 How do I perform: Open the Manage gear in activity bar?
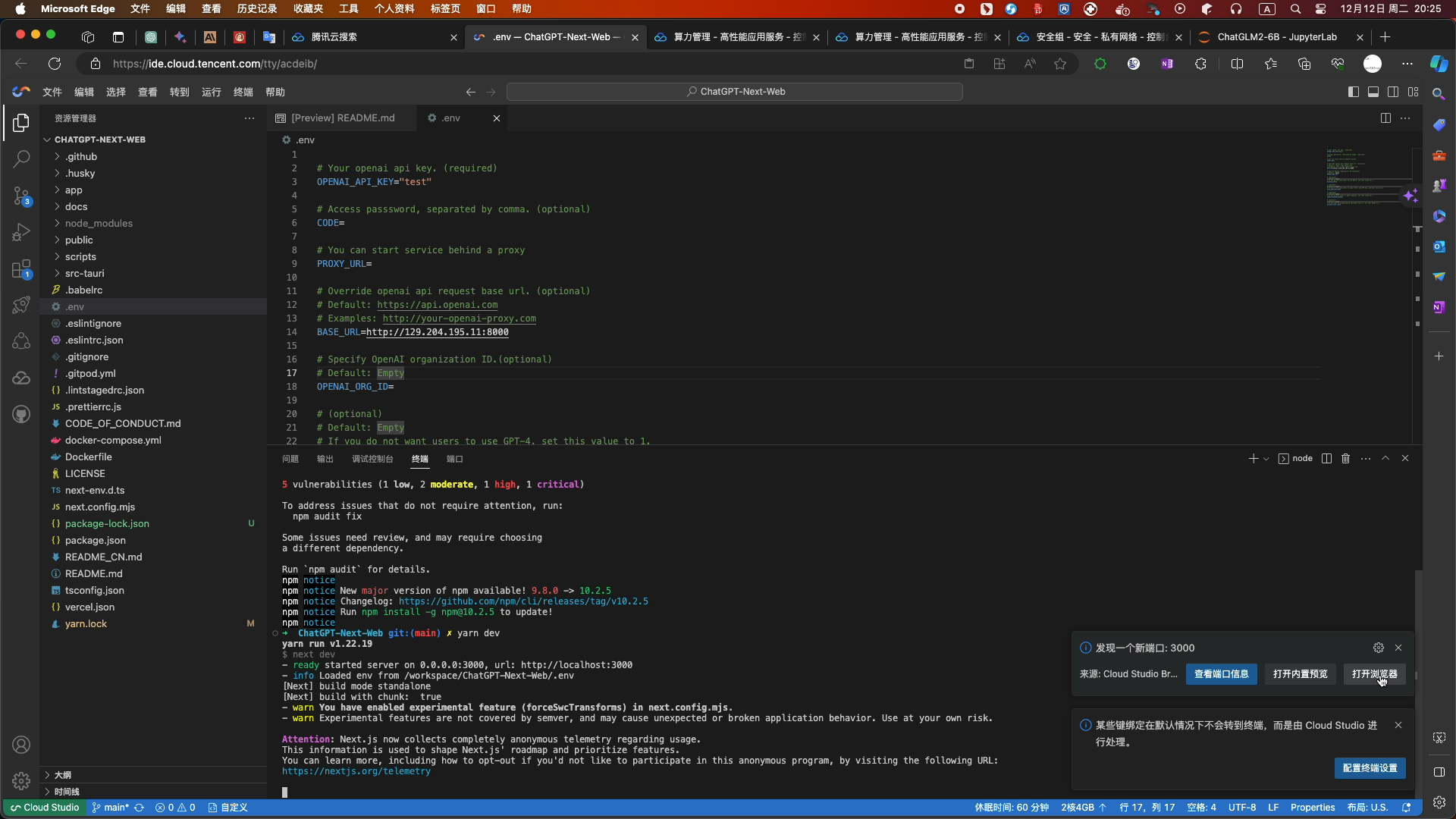[21, 780]
